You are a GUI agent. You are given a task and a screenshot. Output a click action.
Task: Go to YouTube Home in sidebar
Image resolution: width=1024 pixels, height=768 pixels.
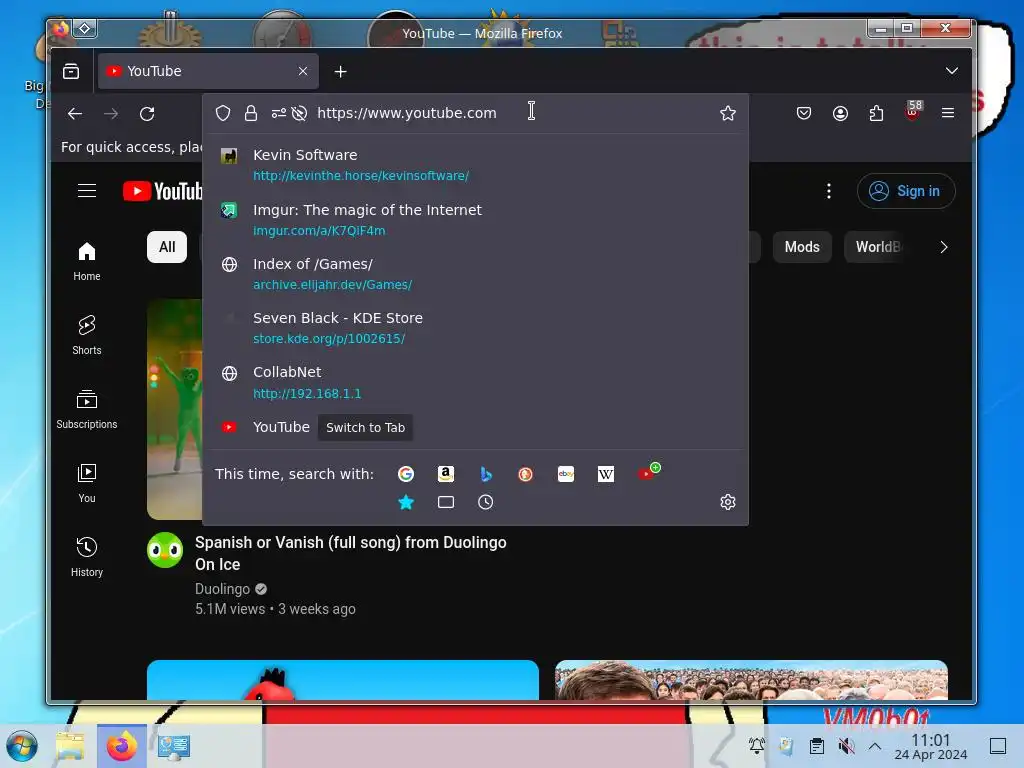tap(87, 261)
